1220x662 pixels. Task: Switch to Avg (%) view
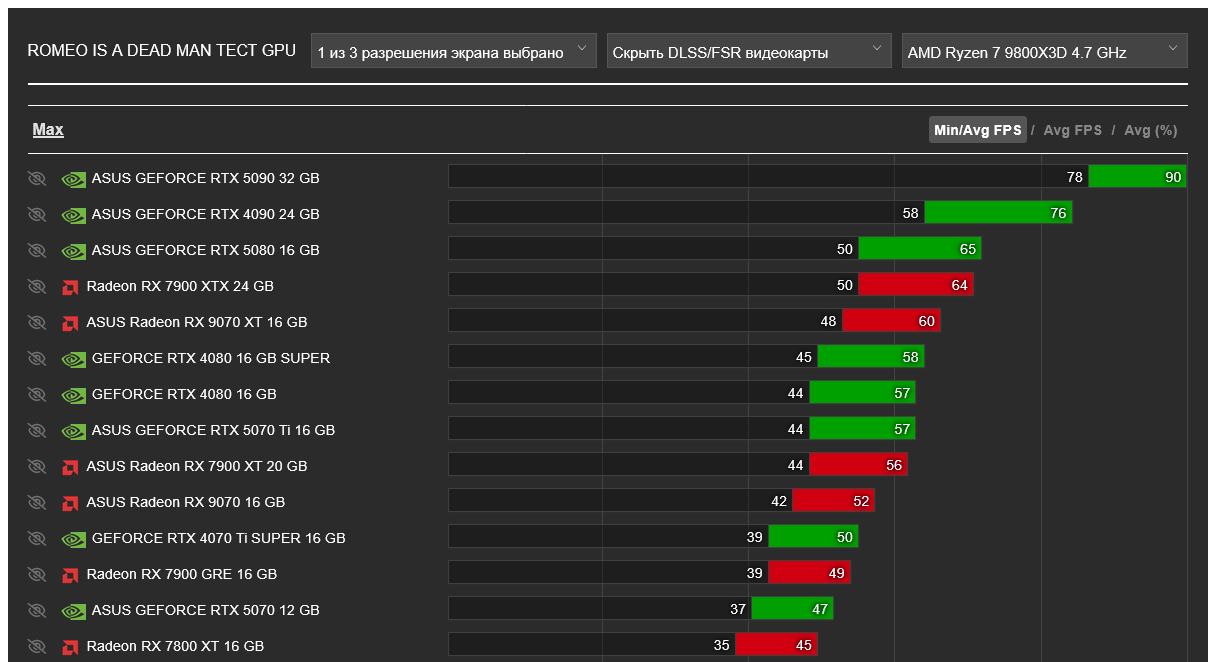[x=1150, y=130]
